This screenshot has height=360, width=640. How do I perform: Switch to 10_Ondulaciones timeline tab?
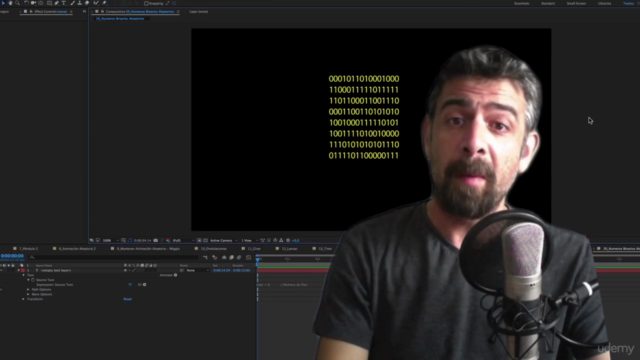point(213,249)
